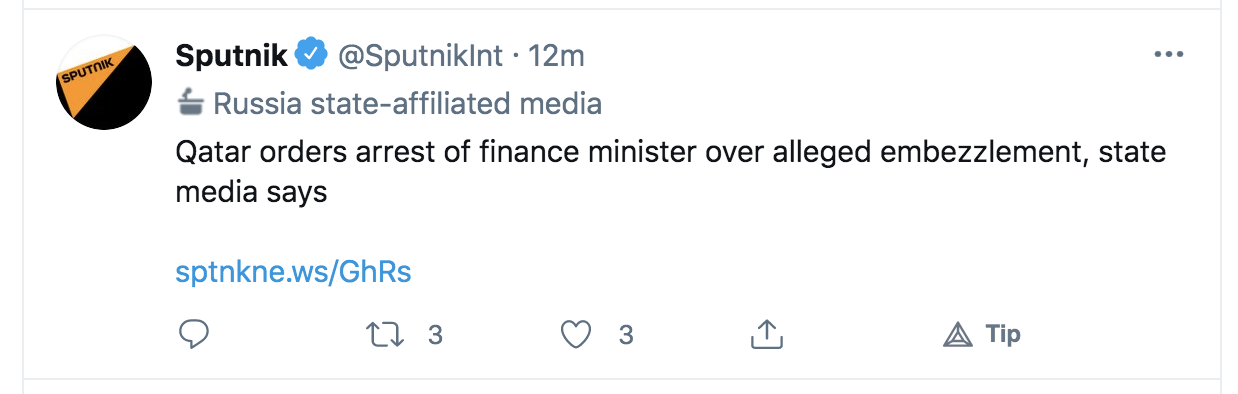1238x394 pixels.
Task: Click the like count of 3
Action: pos(626,334)
